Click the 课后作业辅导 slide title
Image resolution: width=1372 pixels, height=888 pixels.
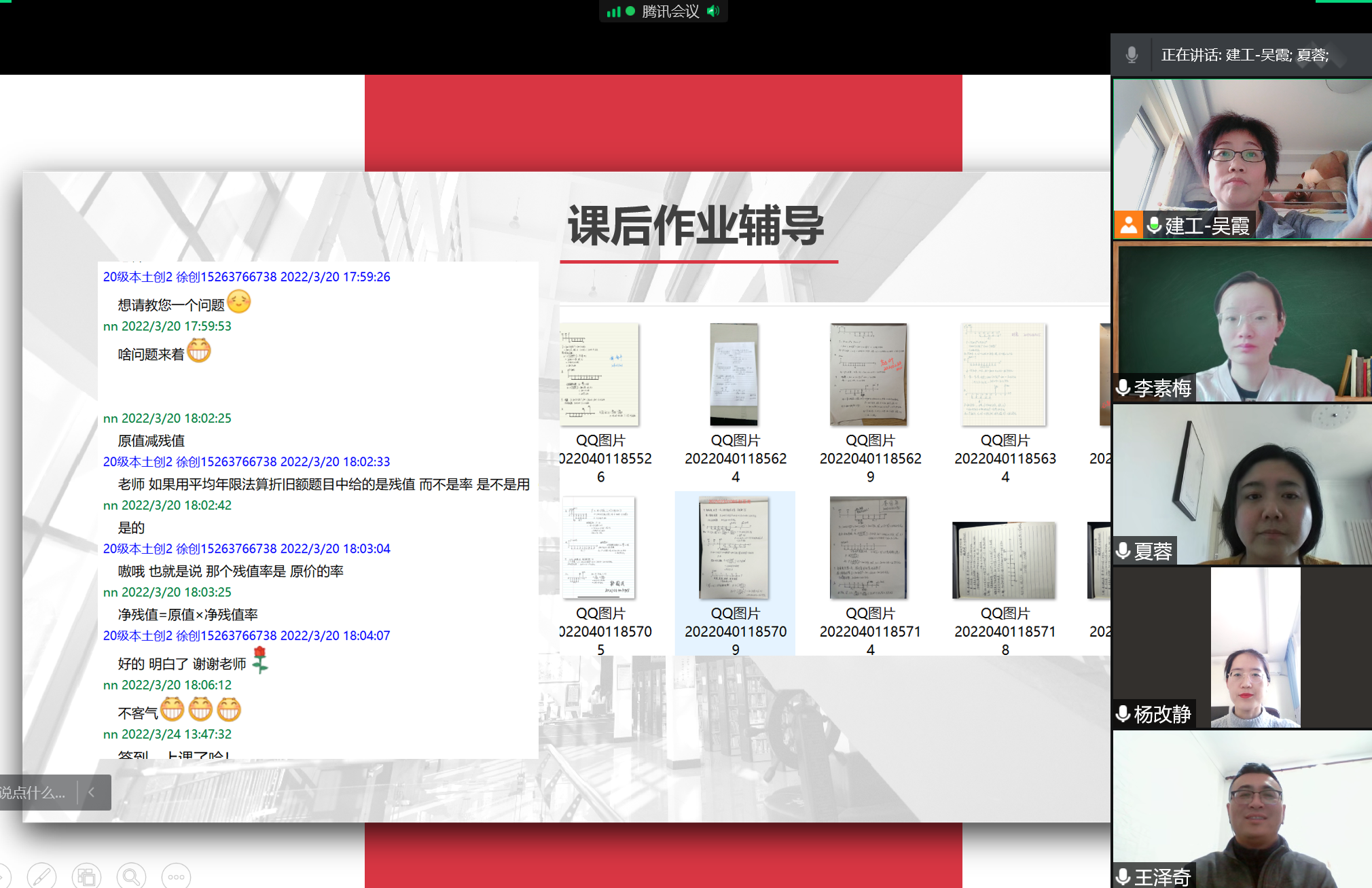point(696,226)
